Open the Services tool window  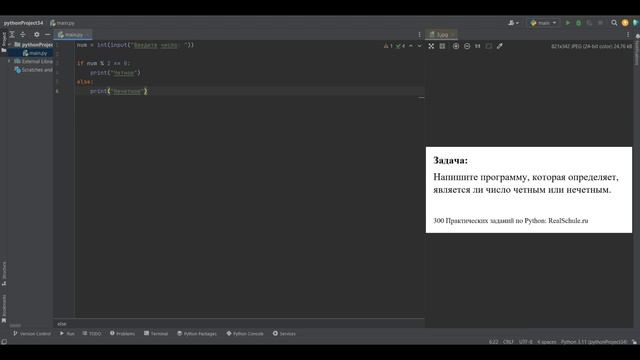pyautogui.click(x=284, y=333)
